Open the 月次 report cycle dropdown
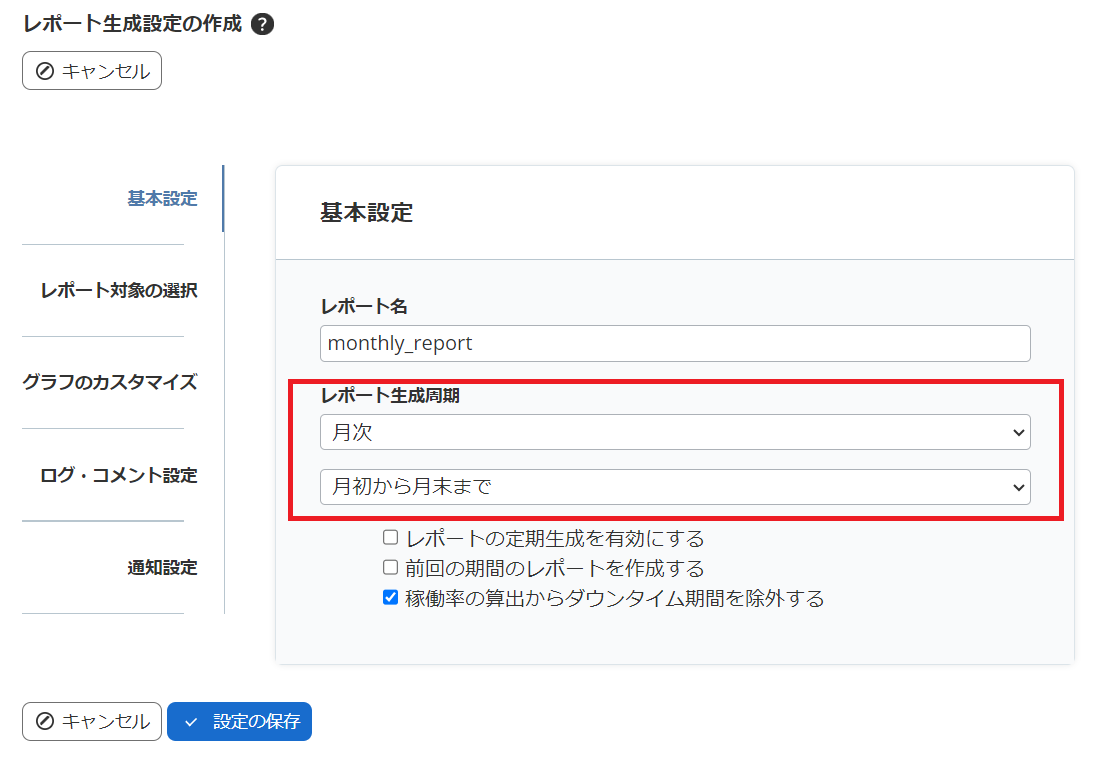The height and width of the screenshot is (759, 1102). coord(675,432)
